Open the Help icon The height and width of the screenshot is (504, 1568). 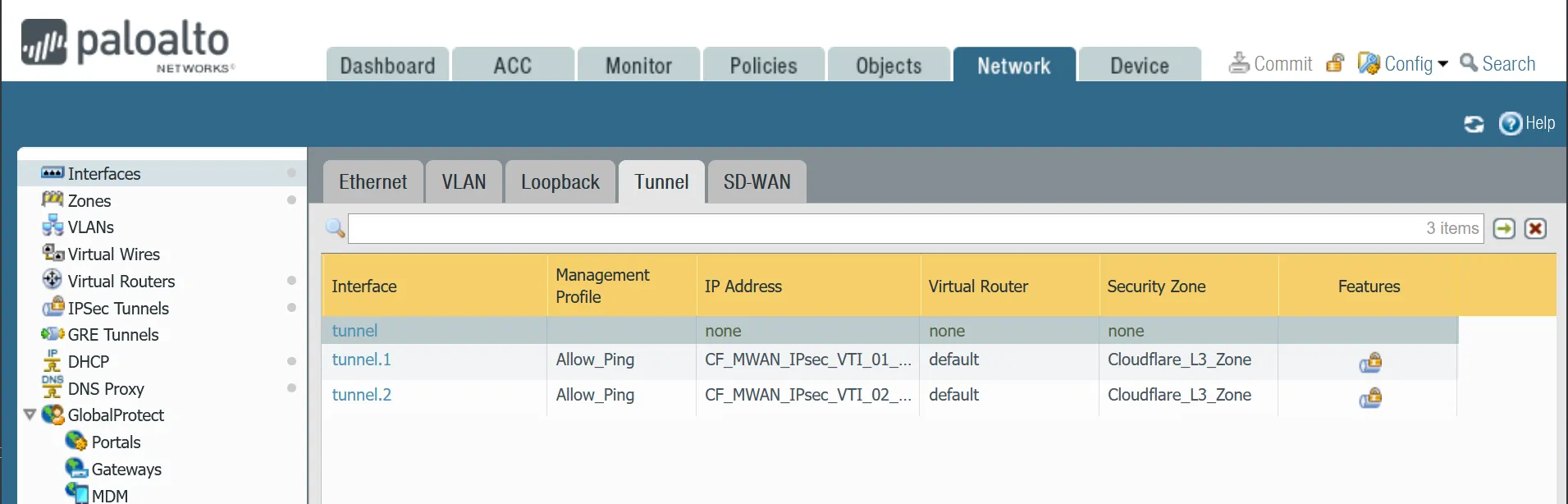click(x=1510, y=124)
